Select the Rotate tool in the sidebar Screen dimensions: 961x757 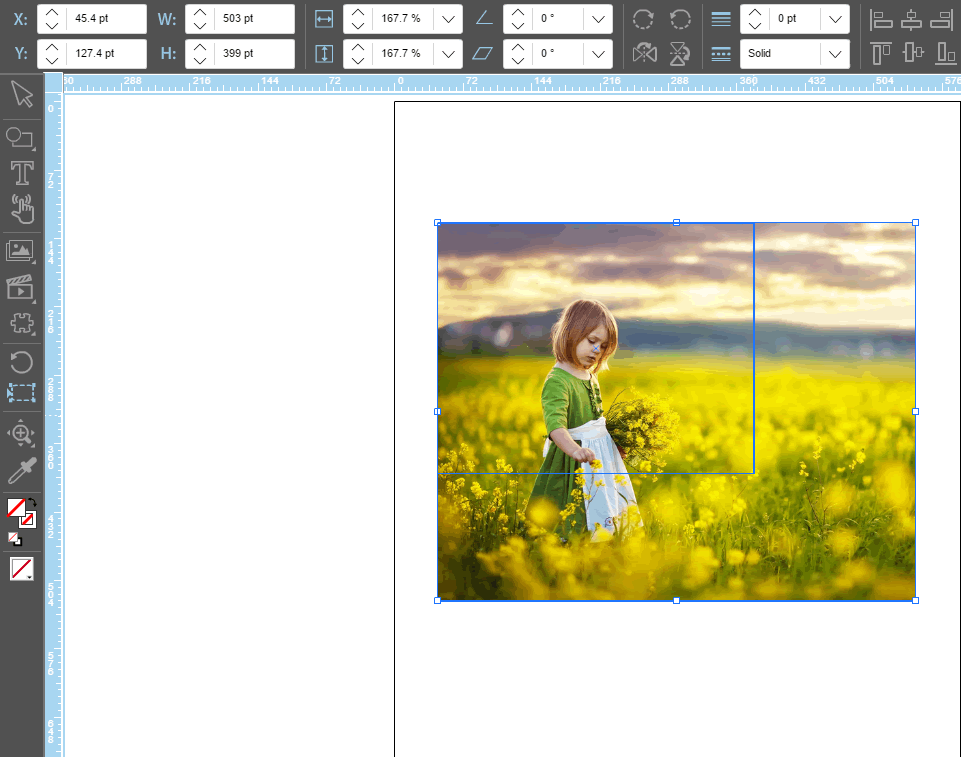[21, 362]
